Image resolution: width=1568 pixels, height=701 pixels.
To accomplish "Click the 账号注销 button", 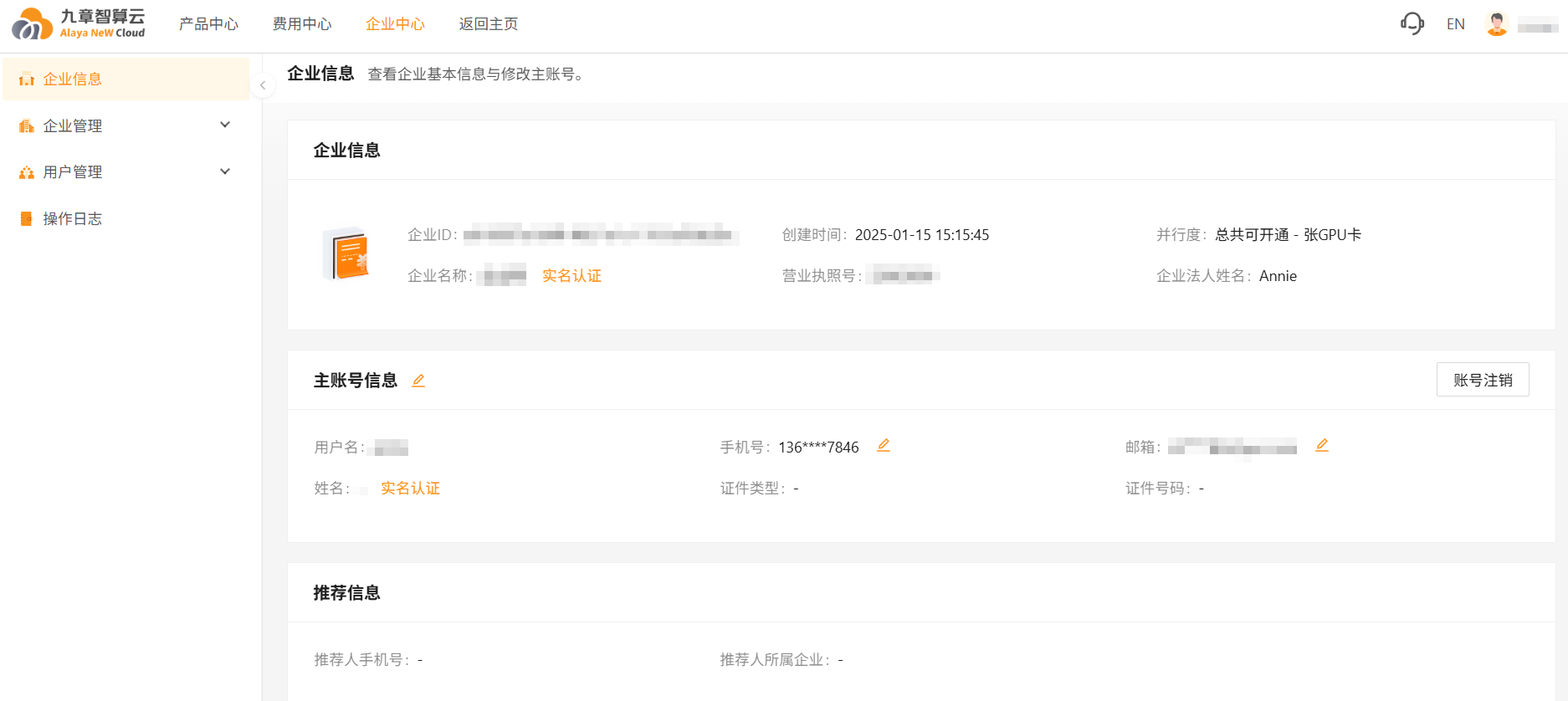I will 1482,380.
